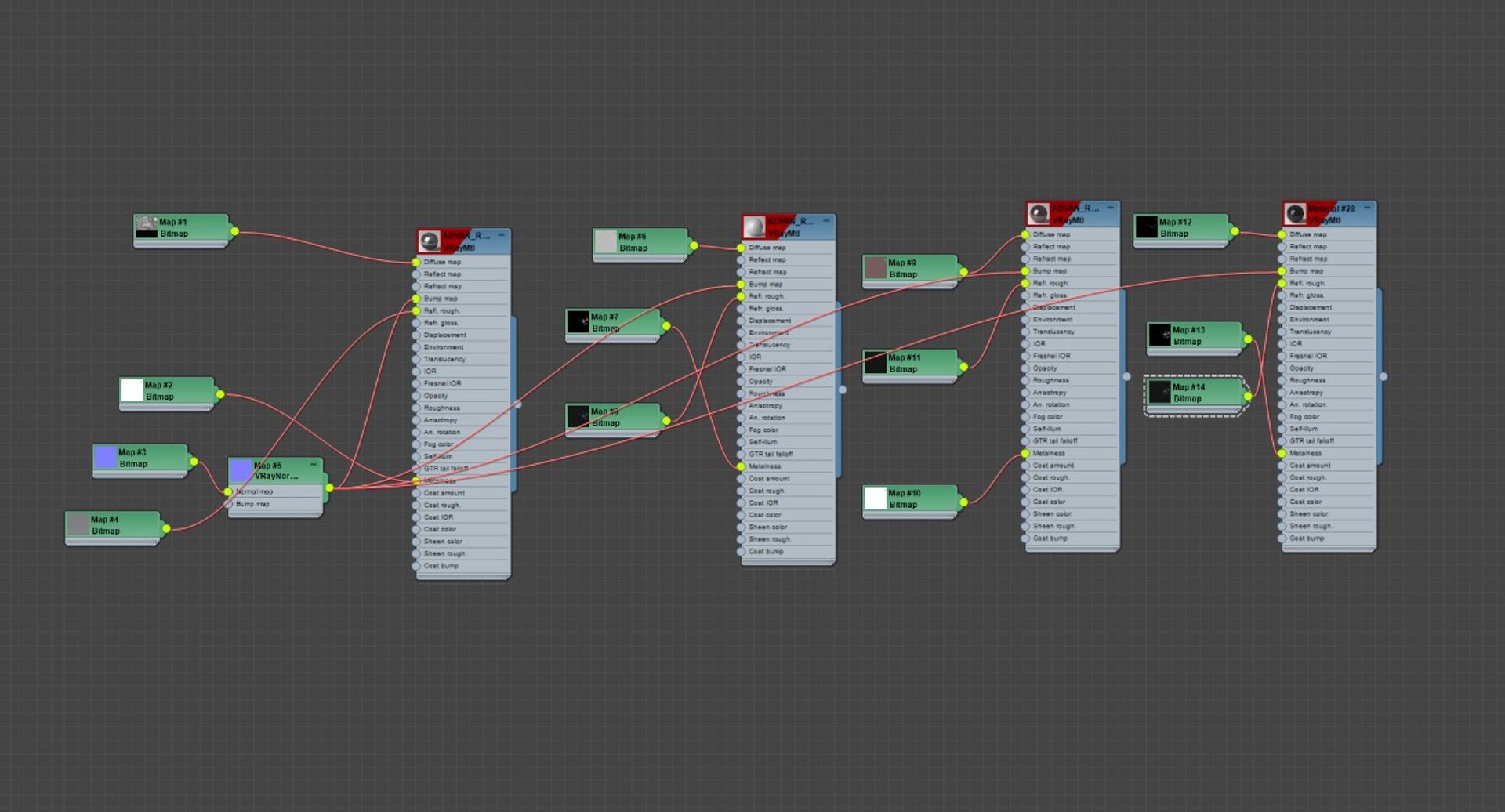This screenshot has height=812, width=1505.
Task: Click Opacity input socket on third VRayMtl node
Action: point(1025,368)
